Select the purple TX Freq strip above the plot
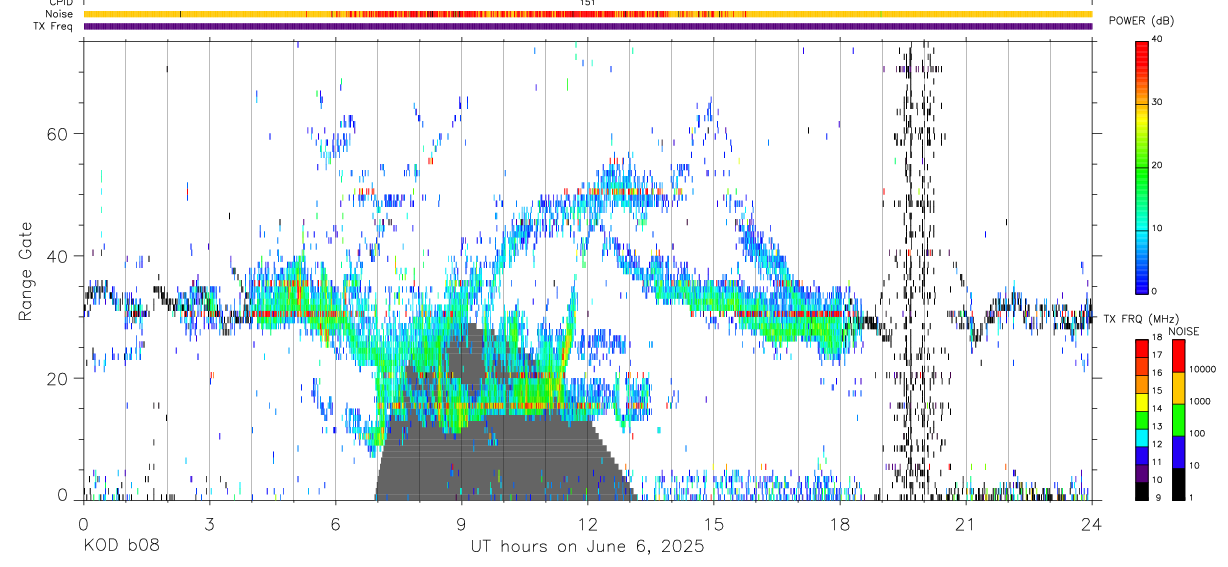 point(588,26)
